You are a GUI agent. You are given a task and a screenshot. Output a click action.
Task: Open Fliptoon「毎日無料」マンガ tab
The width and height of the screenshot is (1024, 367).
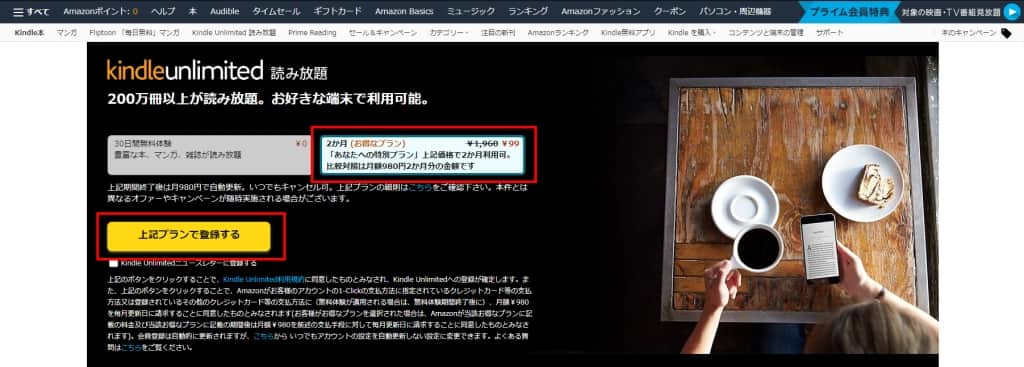point(134,33)
